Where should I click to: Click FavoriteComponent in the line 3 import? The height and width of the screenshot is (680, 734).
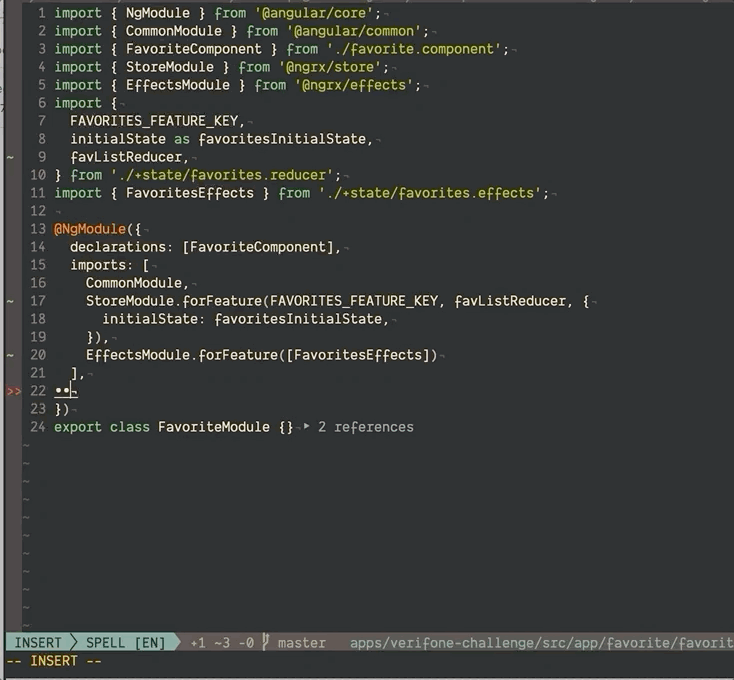coord(193,49)
